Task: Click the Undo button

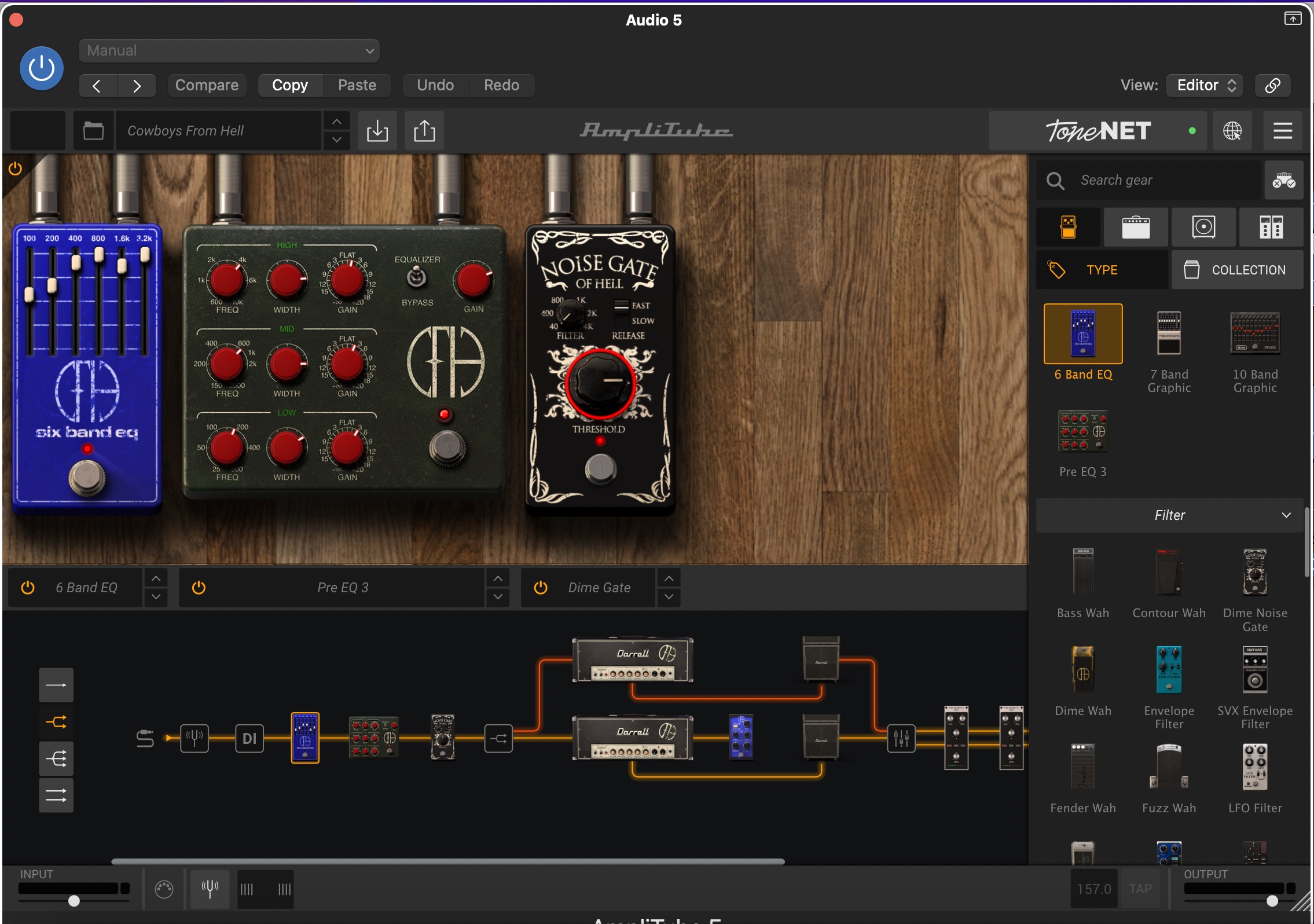Action: pyautogui.click(x=435, y=85)
